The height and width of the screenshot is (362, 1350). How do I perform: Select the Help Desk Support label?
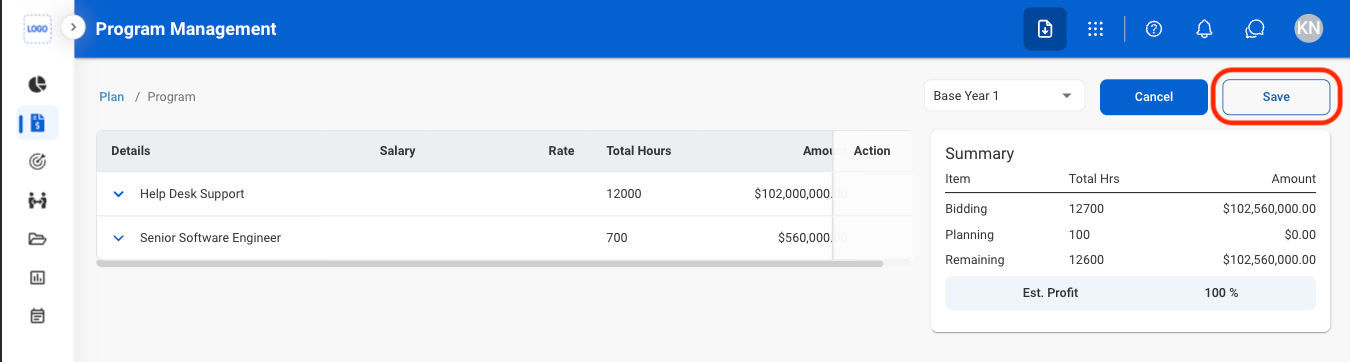(x=192, y=194)
